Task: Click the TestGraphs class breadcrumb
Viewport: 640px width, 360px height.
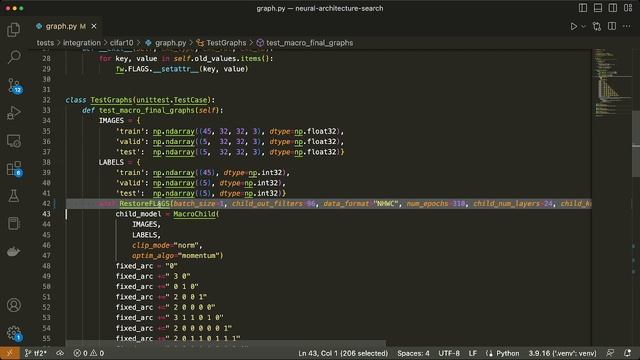Action: coord(222,43)
